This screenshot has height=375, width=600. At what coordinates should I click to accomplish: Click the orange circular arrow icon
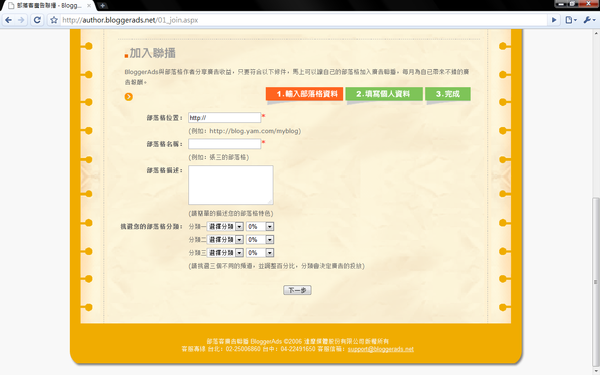pos(129,97)
